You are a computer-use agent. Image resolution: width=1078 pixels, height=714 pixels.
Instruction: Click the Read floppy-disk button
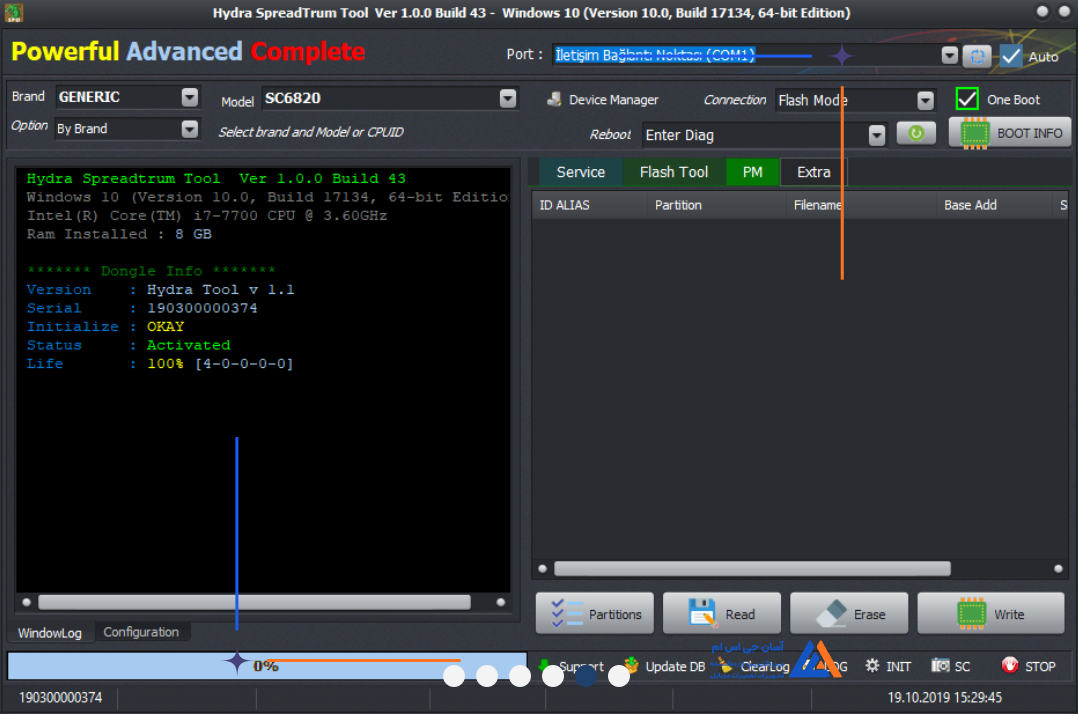722,613
